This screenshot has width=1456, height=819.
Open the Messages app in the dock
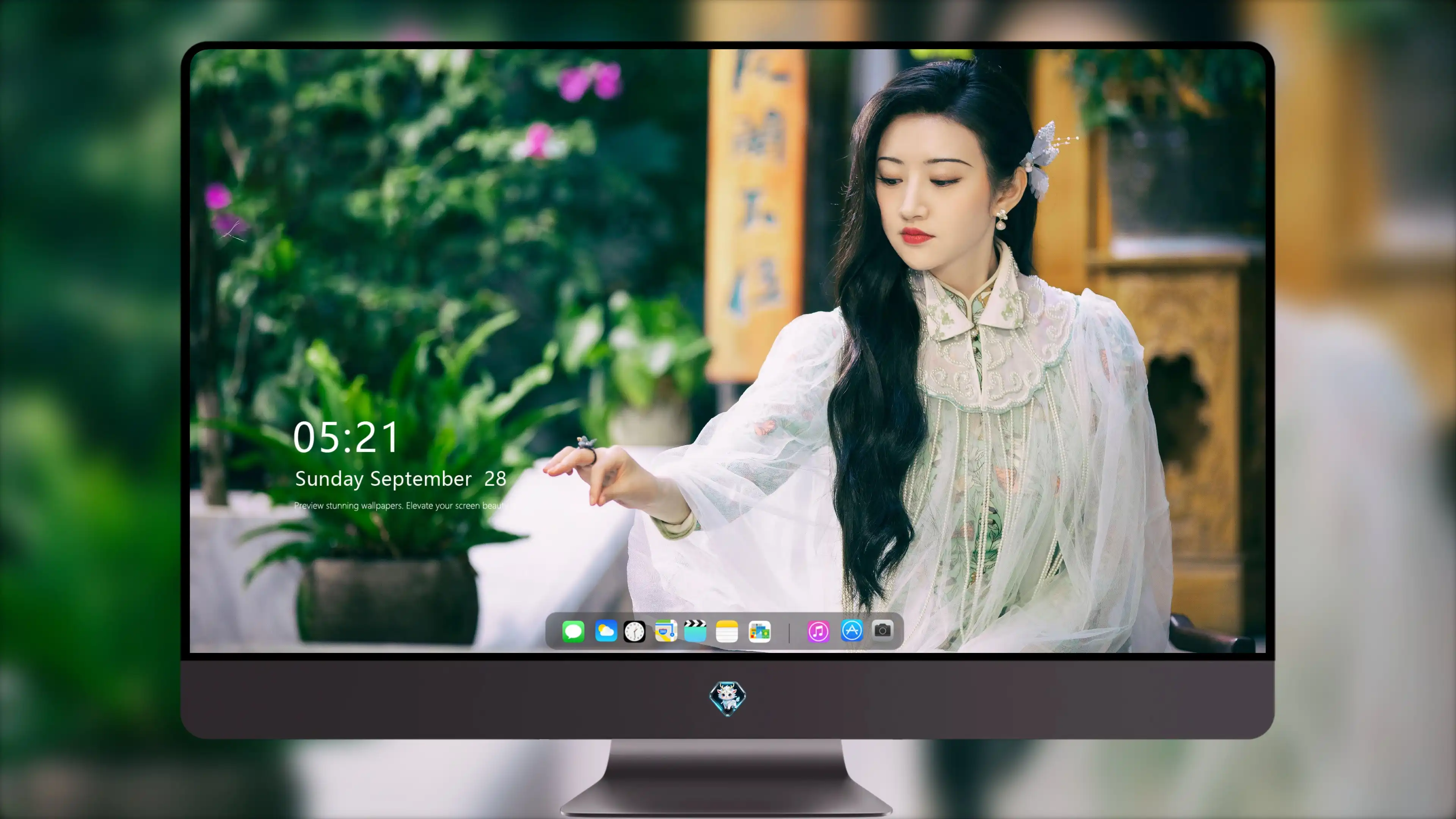[573, 631]
